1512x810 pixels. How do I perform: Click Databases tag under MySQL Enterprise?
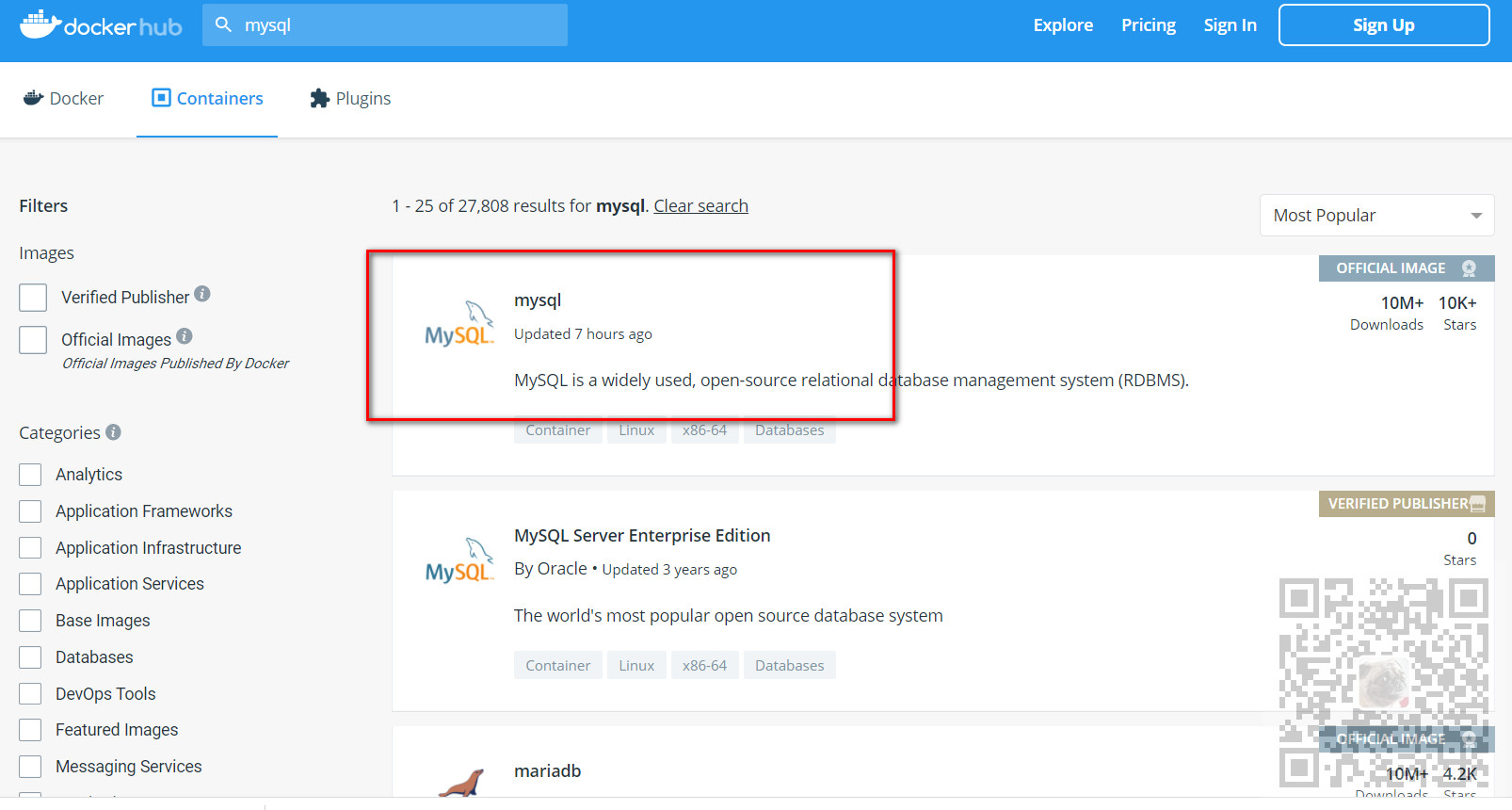pyautogui.click(x=790, y=665)
